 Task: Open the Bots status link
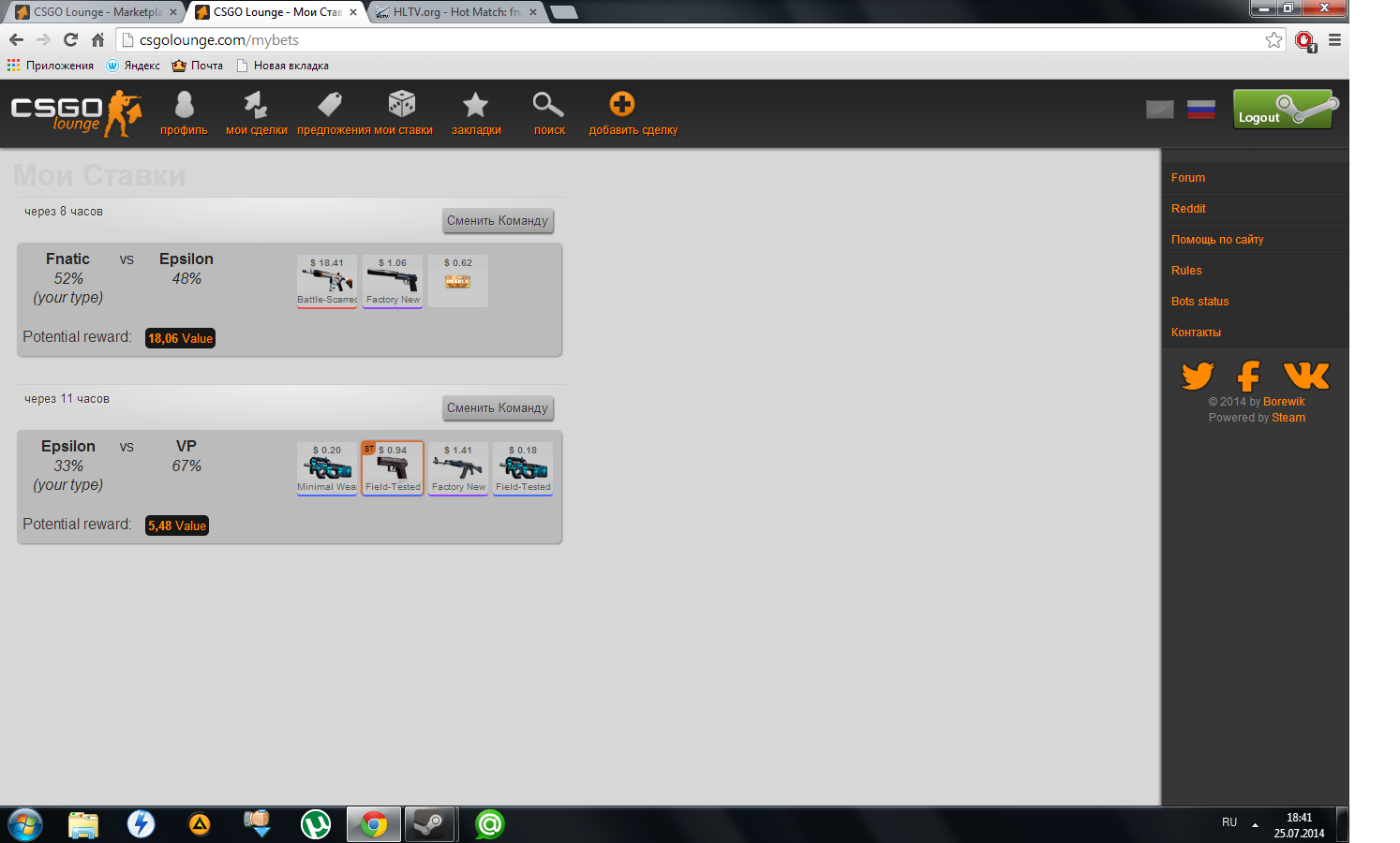tap(1199, 302)
